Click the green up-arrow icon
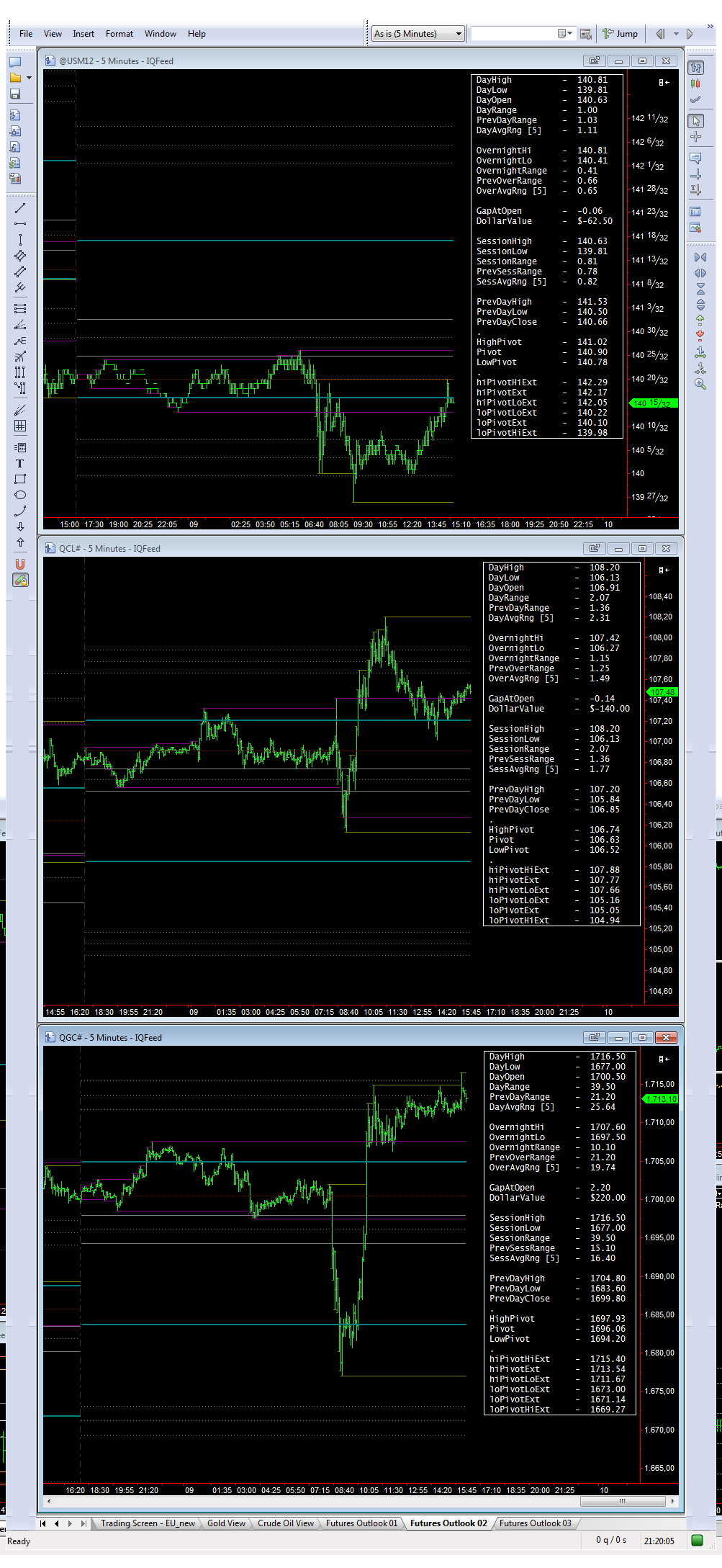This screenshot has width=722, height=1568. coord(700,320)
